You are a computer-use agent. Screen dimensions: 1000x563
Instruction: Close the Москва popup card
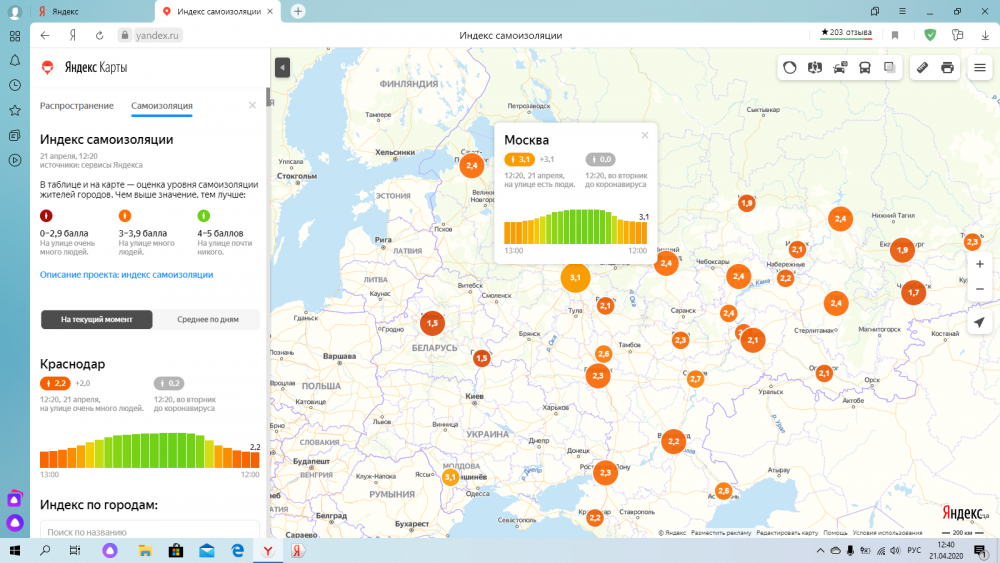click(645, 135)
